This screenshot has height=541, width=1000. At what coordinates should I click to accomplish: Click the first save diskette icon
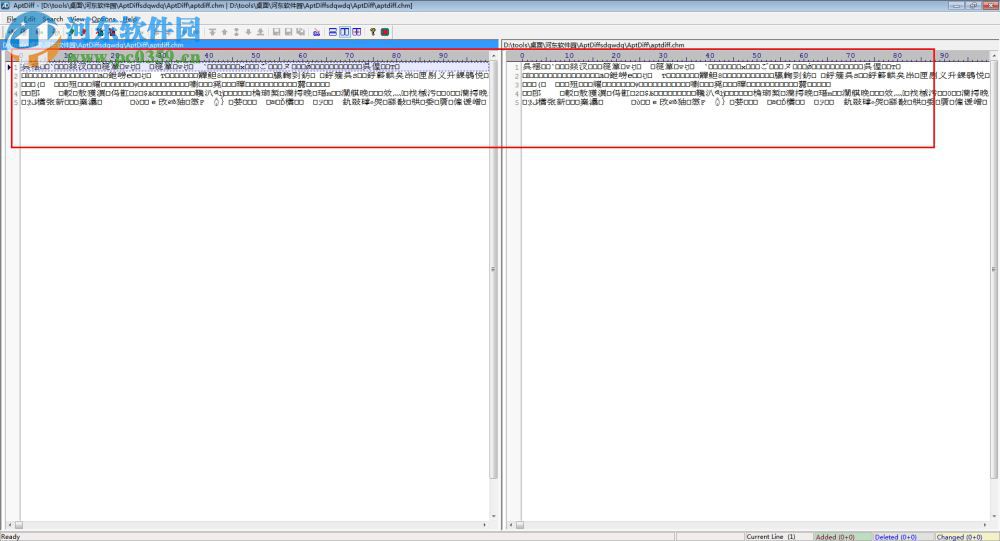[x=276, y=32]
